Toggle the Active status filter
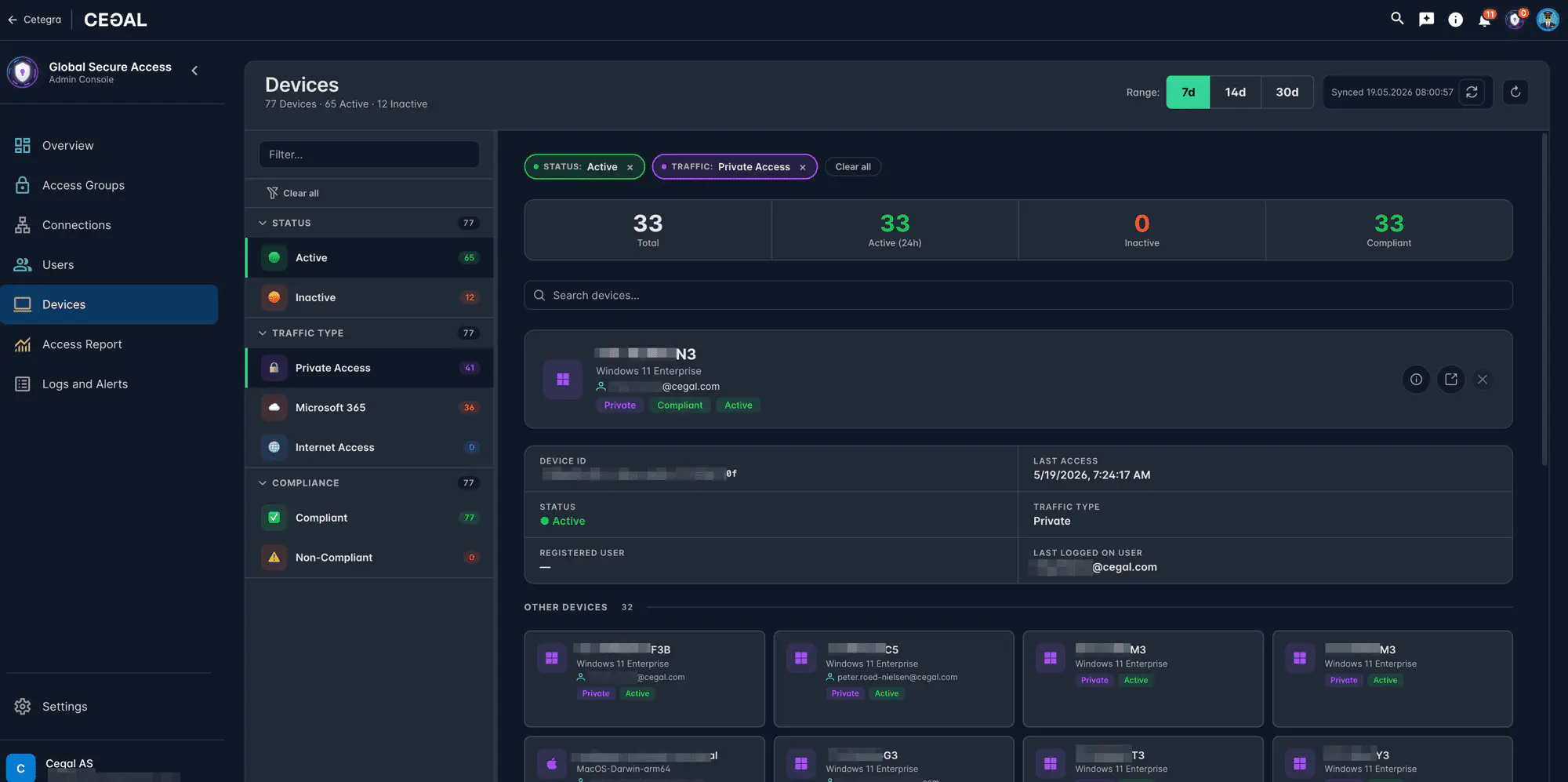Image resolution: width=1568 pixels, height=782 pixels. pos(369,258)
